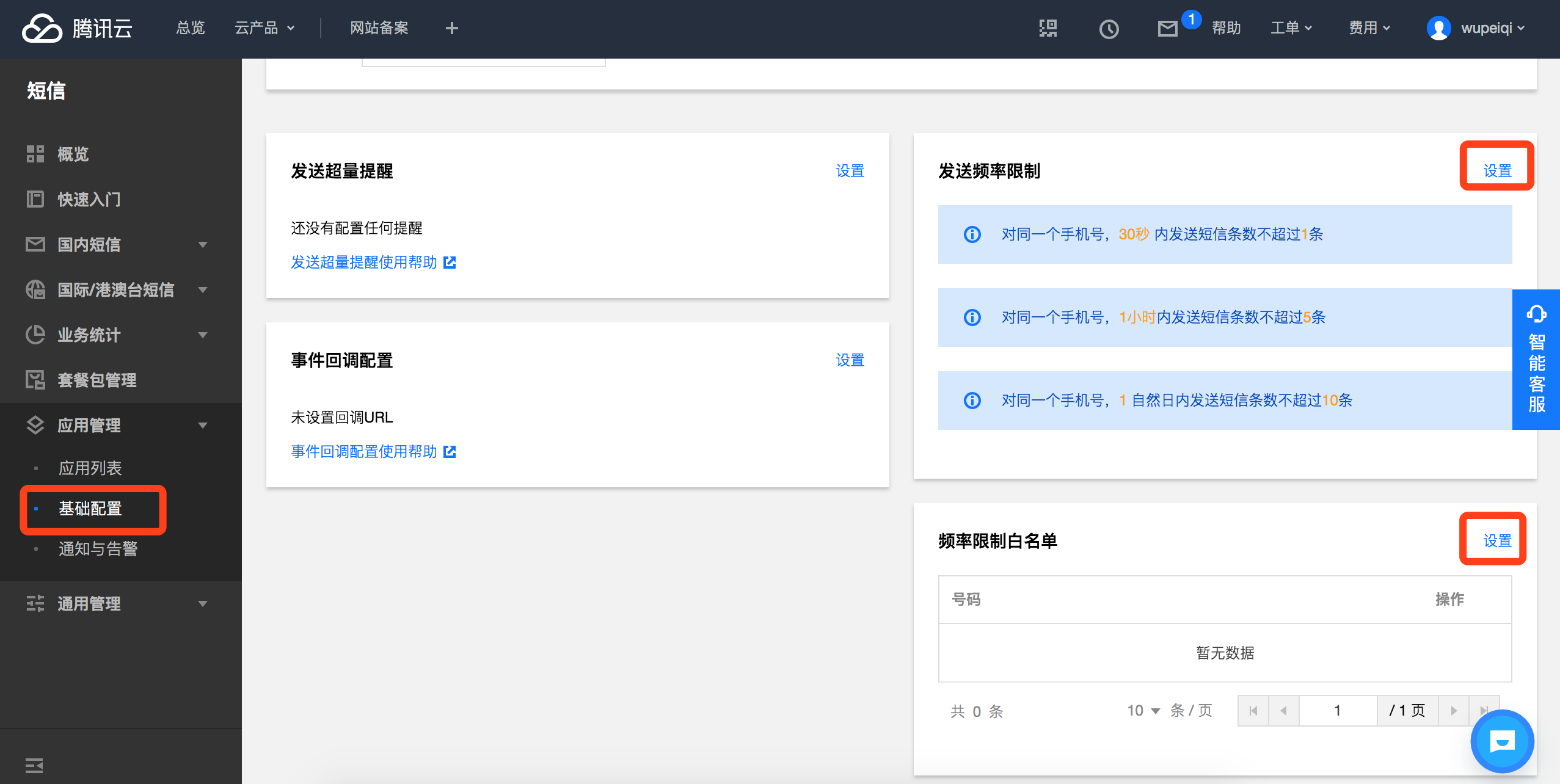
Task: Open the history clock icon
Action: click(x=1109, y=29)
